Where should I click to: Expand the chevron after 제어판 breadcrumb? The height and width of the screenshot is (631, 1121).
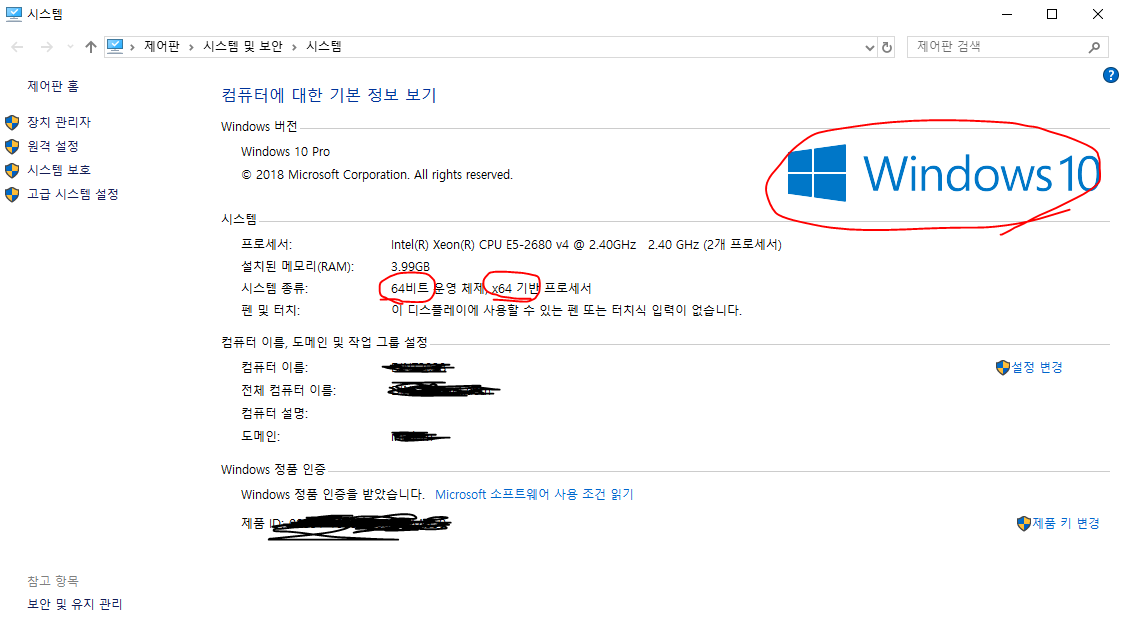(x=191, y=47)
